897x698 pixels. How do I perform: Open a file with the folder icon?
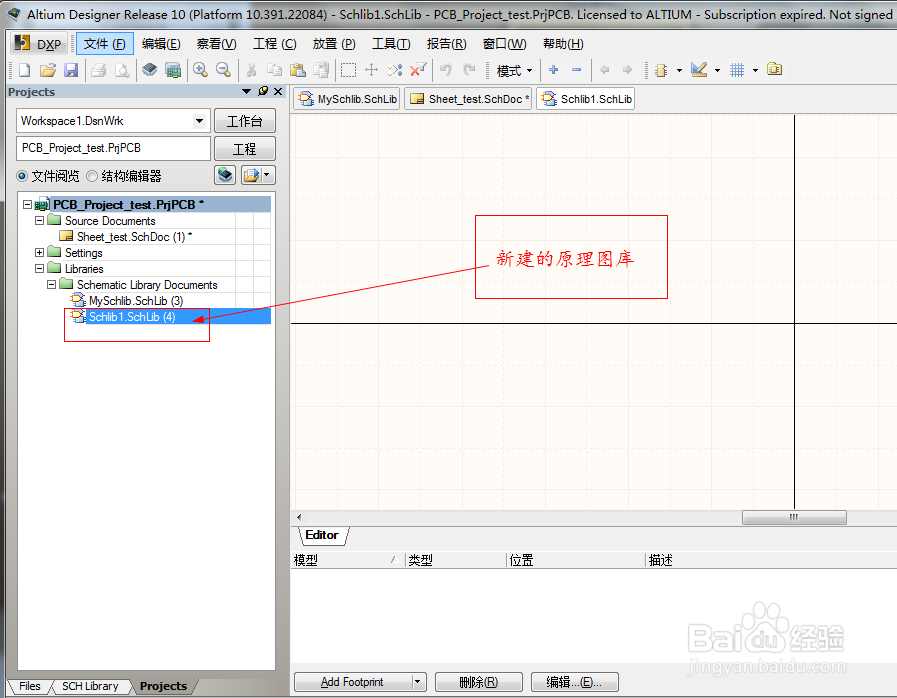tap(48, 70)
